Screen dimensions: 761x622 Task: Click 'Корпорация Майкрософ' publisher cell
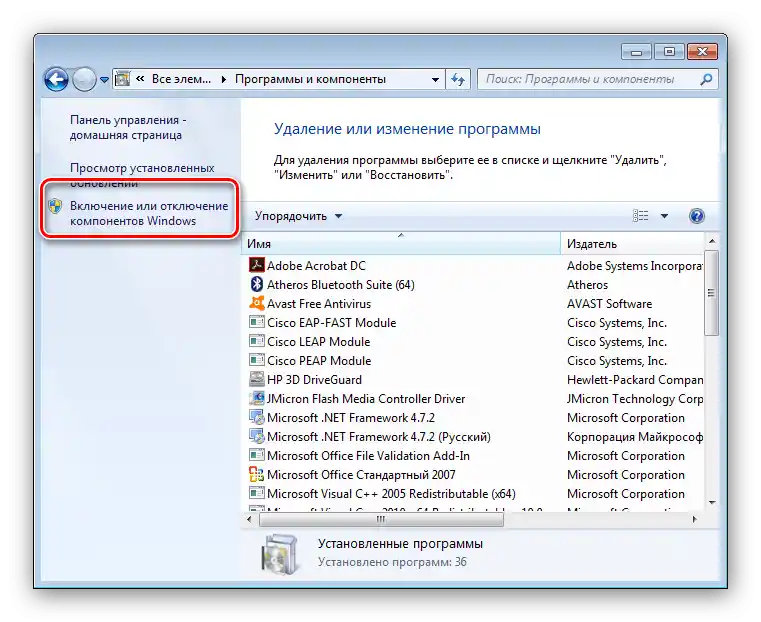634,437
